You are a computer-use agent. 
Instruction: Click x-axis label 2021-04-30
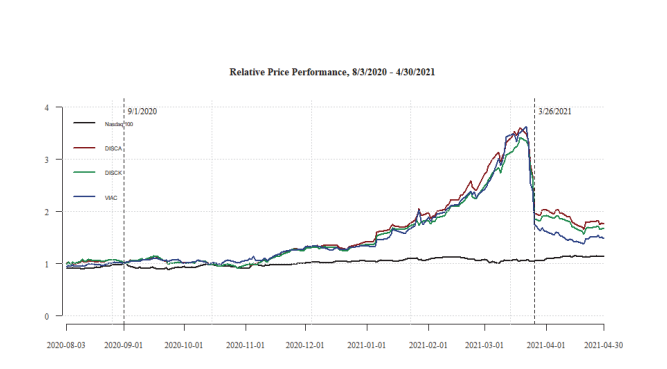603,345
